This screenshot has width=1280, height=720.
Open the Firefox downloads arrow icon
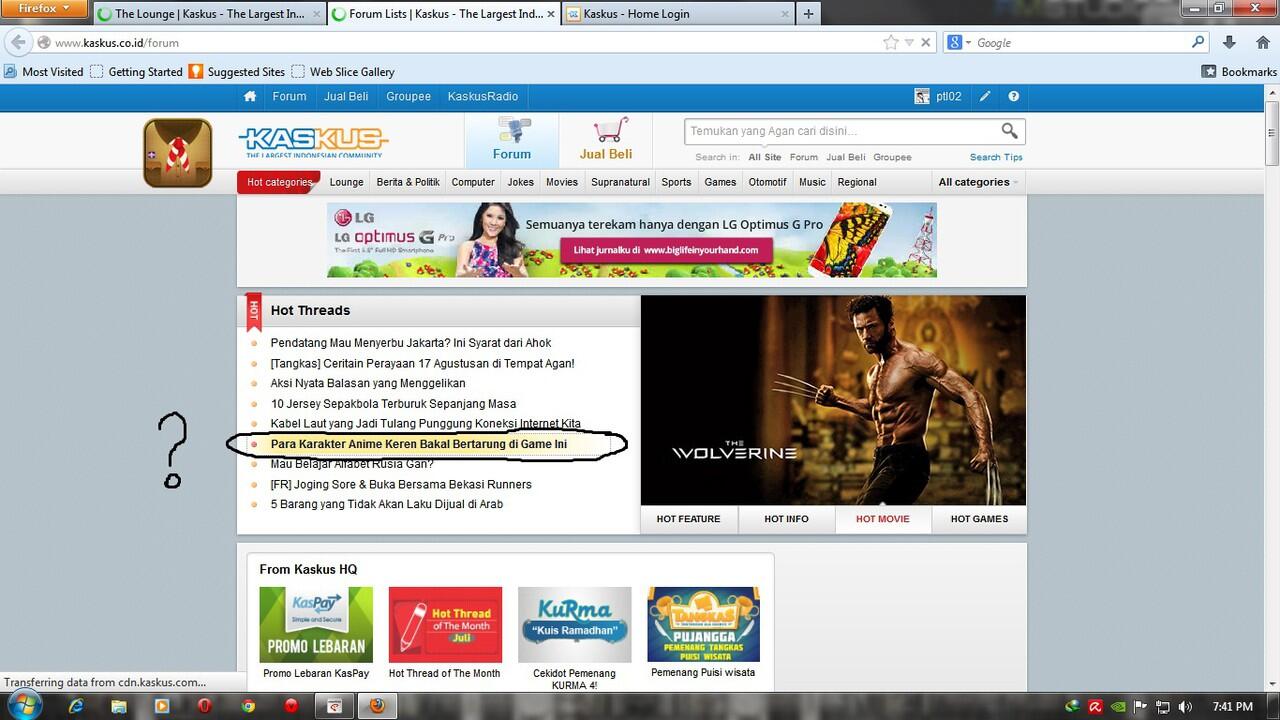pyautogui.click(x=1230, y=42)
